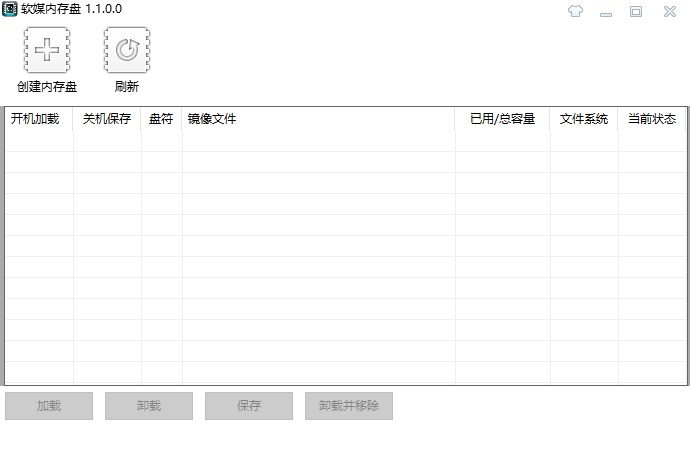
Task: Sort by 已用/总容量 column header
Action: point(502,119)
